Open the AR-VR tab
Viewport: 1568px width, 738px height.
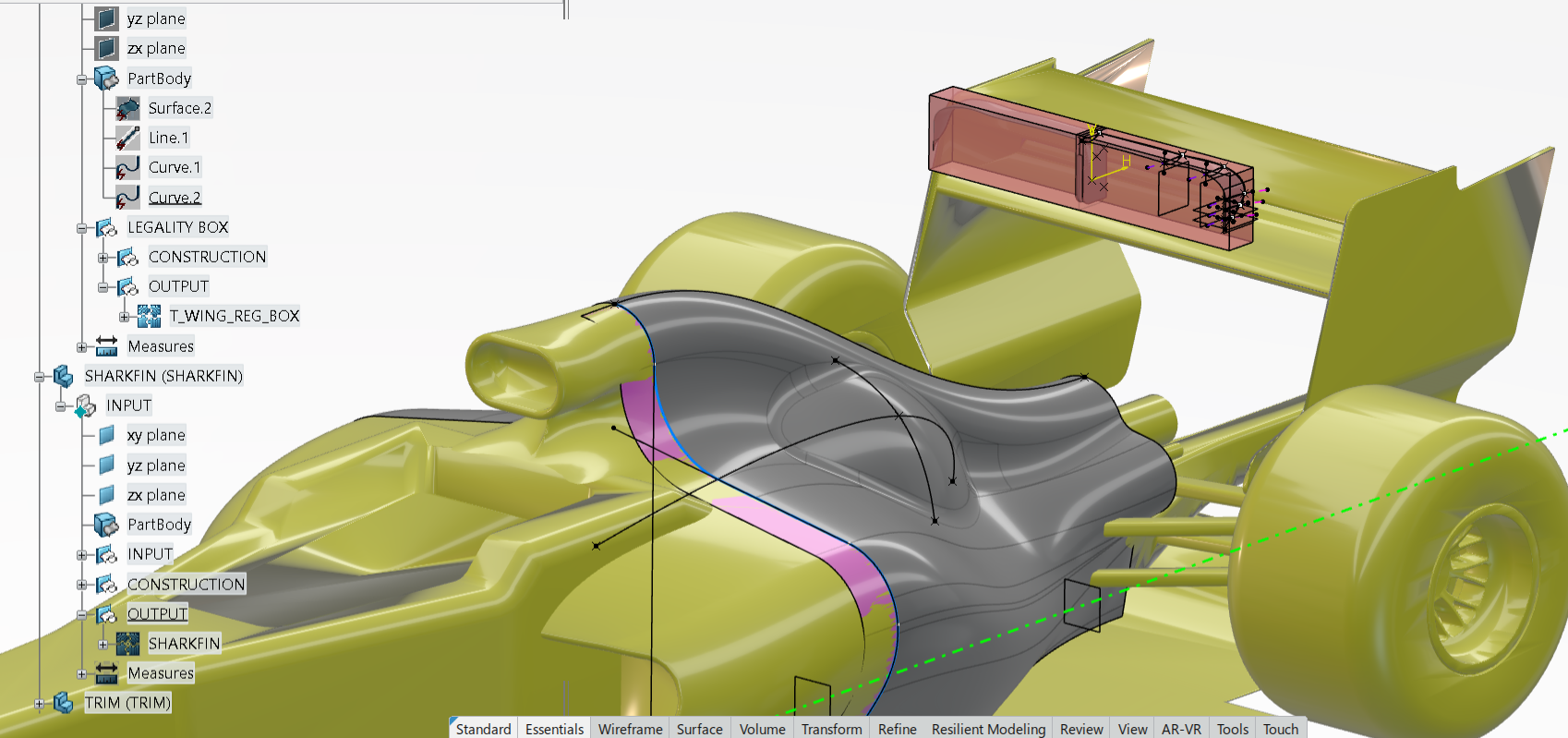click(1181, 729)
